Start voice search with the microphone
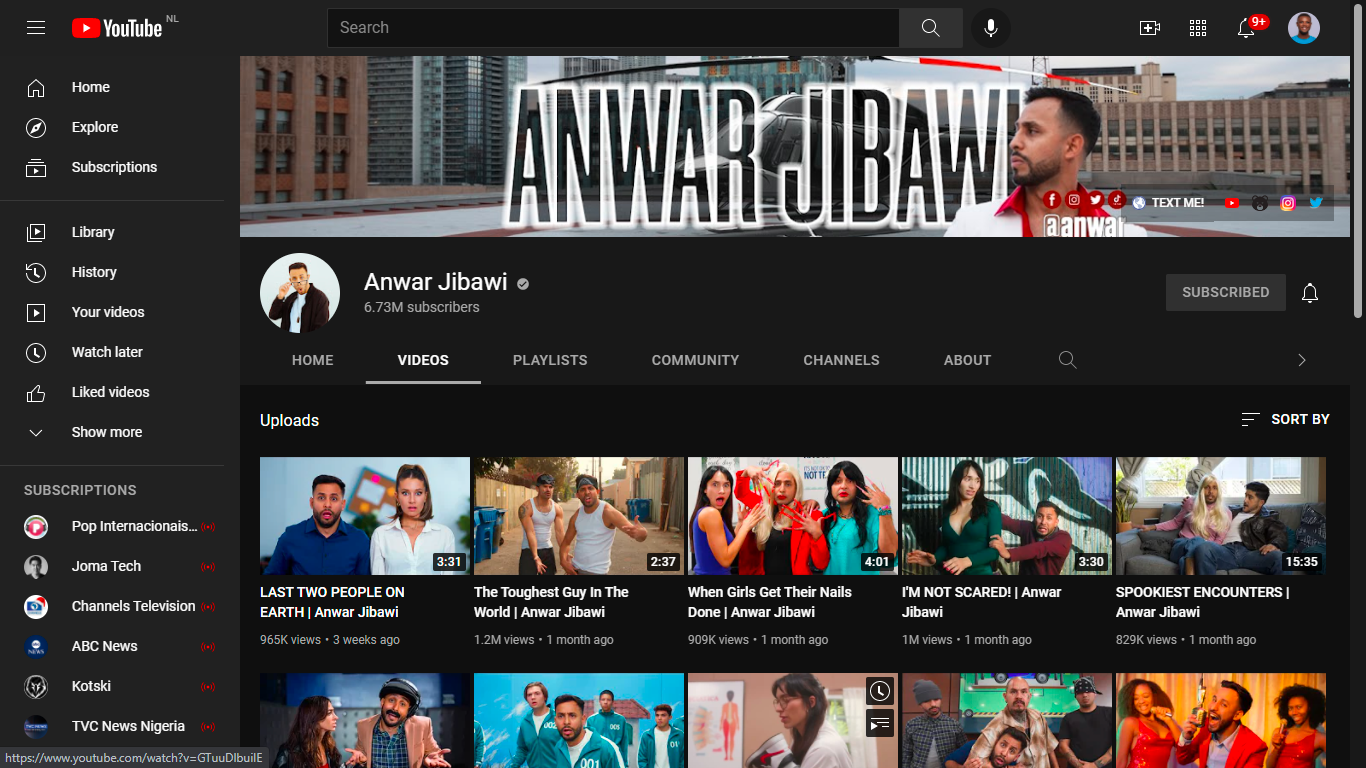 [991, 28]
